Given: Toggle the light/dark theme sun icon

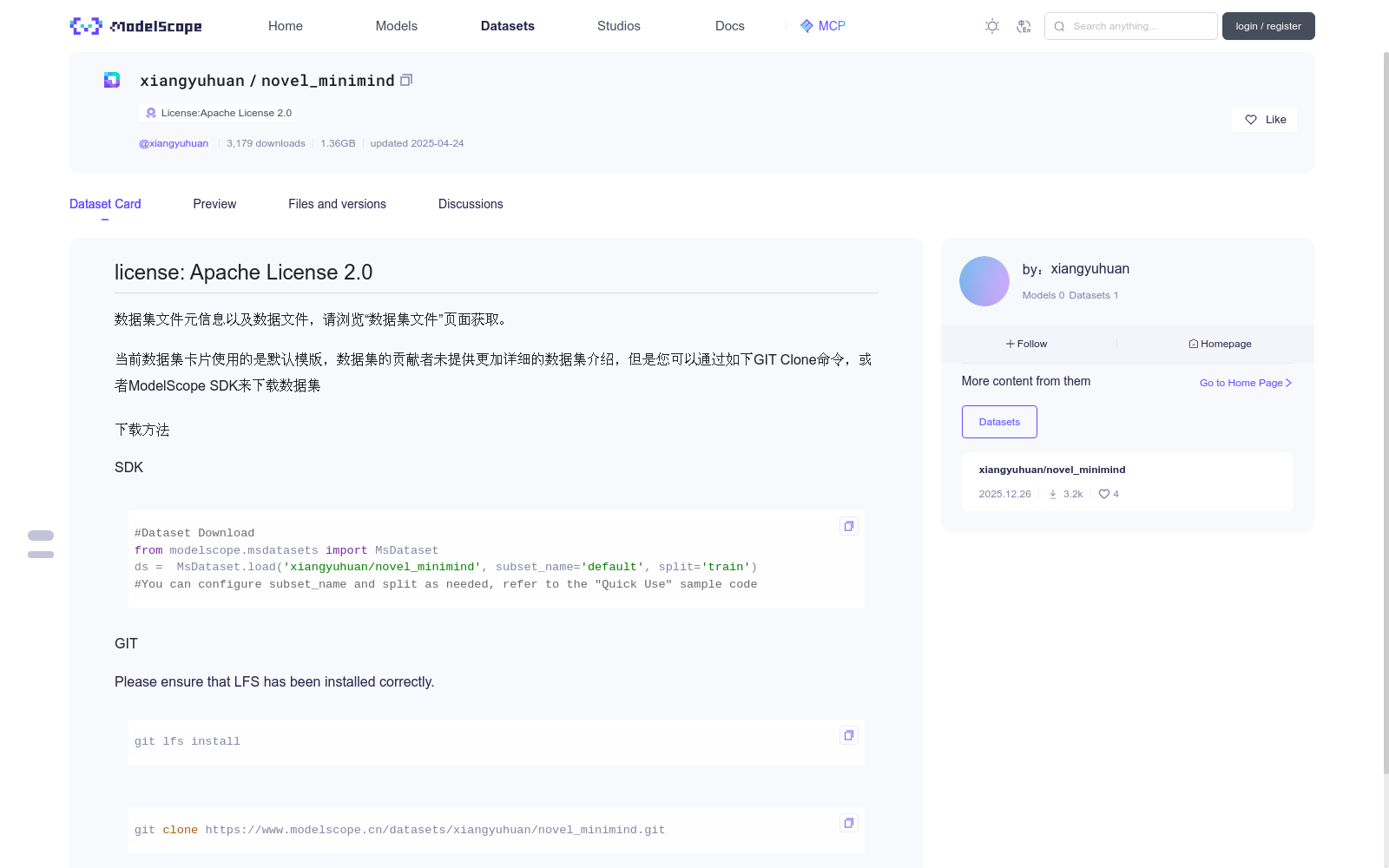Looking at the screenshot, I should pyautogui.click(x=992, y=26).
